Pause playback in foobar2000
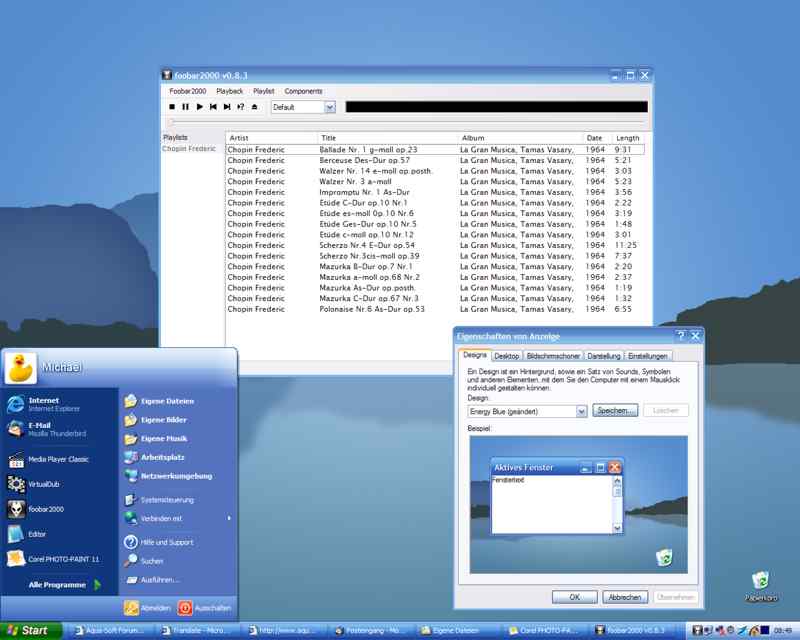Viewport: 800px width, 640px height. 186,107
